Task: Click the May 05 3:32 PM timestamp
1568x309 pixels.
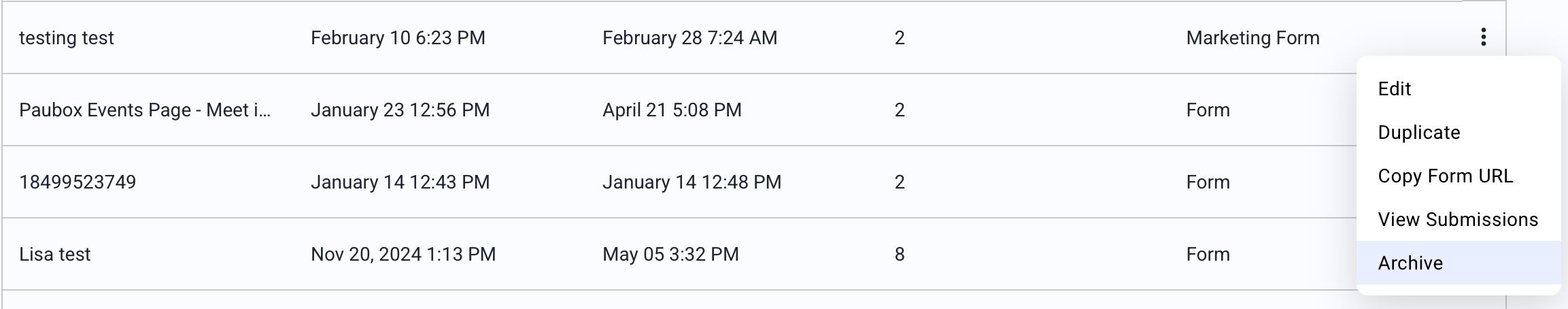Action: pos(670,255)
